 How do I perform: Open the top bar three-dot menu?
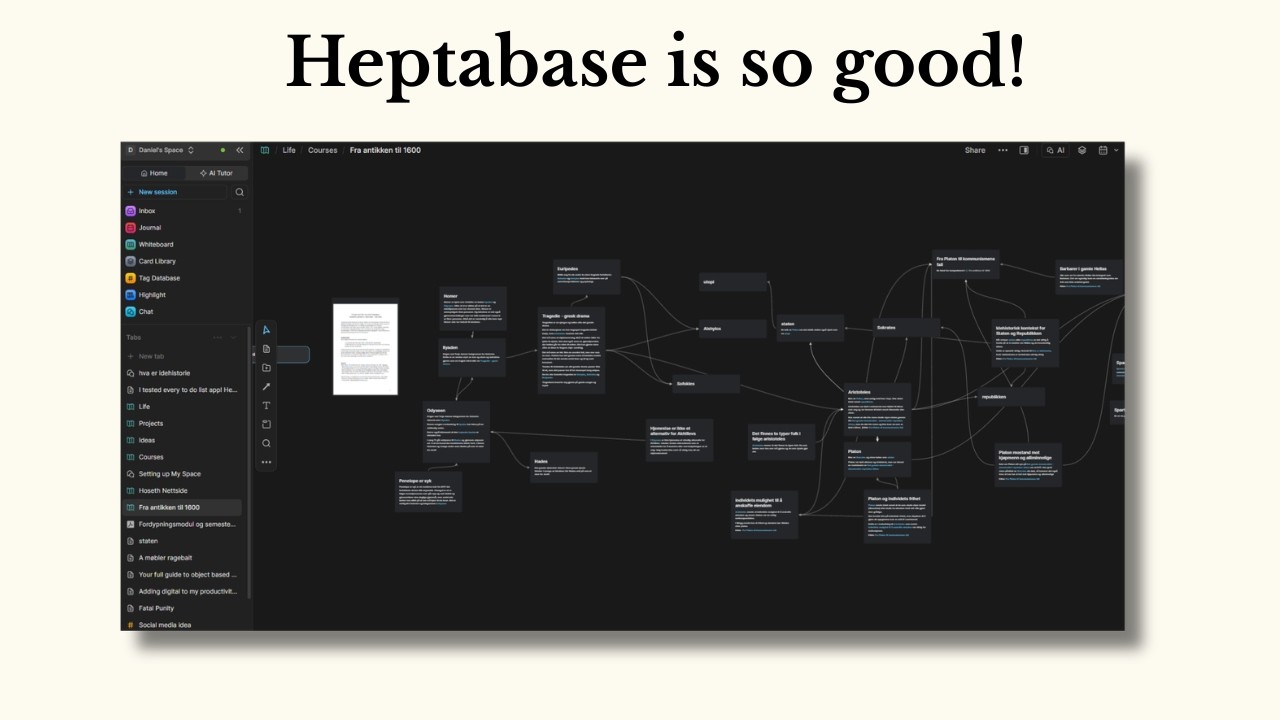click(1003, 150)
